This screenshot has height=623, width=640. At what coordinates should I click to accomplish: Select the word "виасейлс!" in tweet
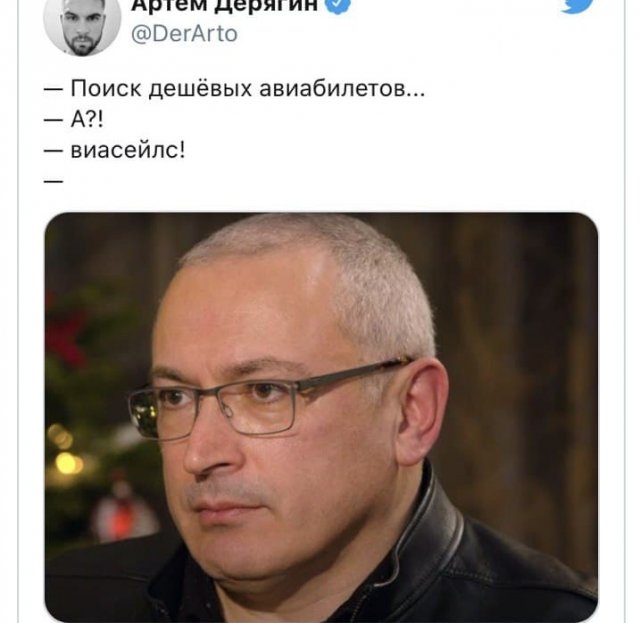pos(128,150)
